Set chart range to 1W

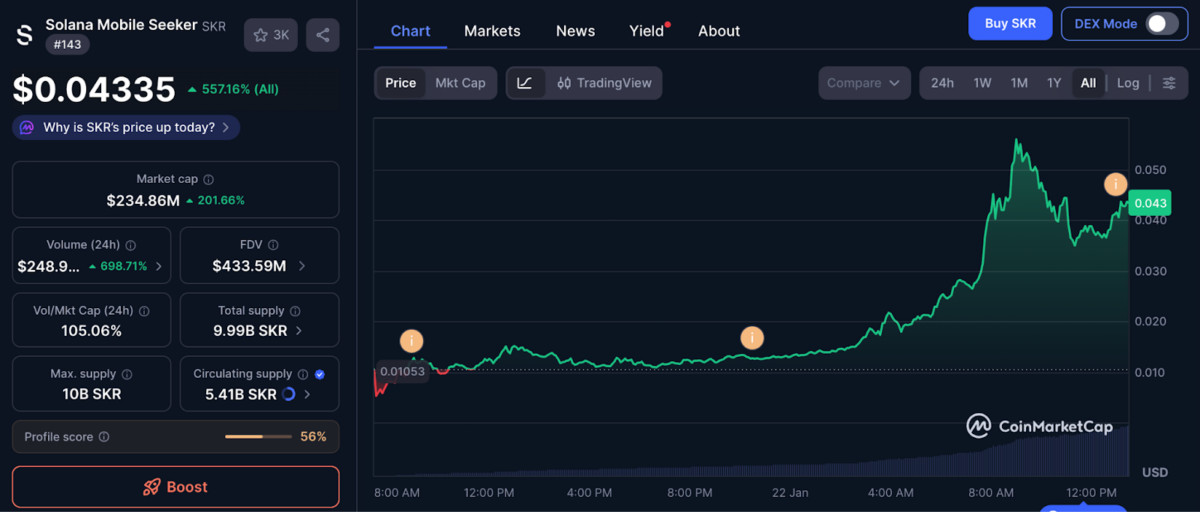tap(982, 83)
